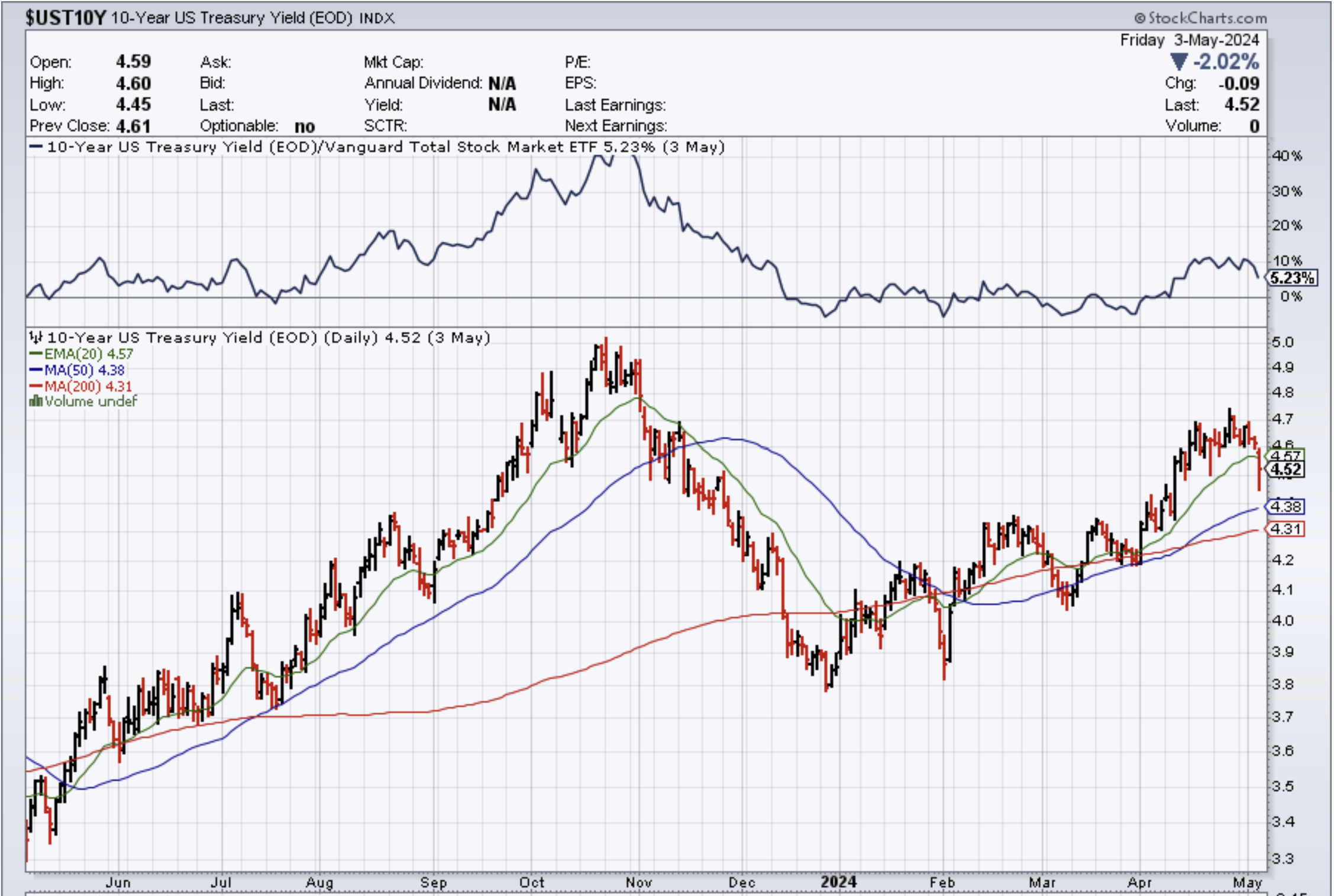Click the copyright symbol before StockCharts.com
The image size is (1334, 896).
click(x=1140, y=18)
